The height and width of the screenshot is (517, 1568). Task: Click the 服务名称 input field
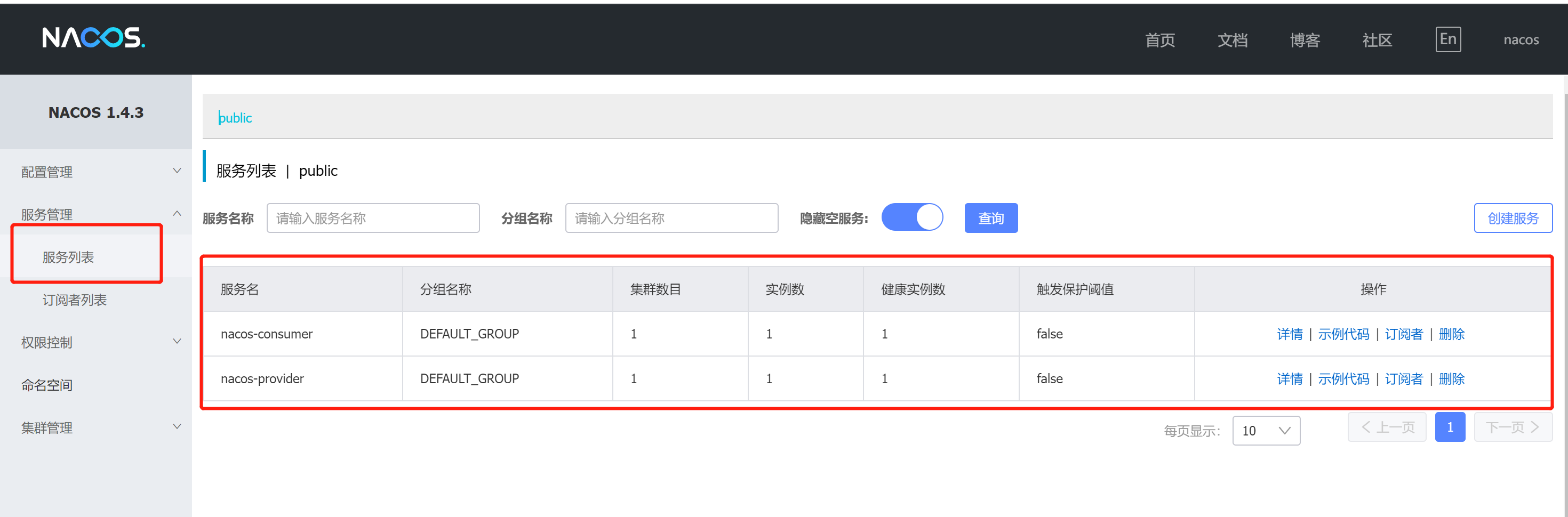click(x=373, y=217)
